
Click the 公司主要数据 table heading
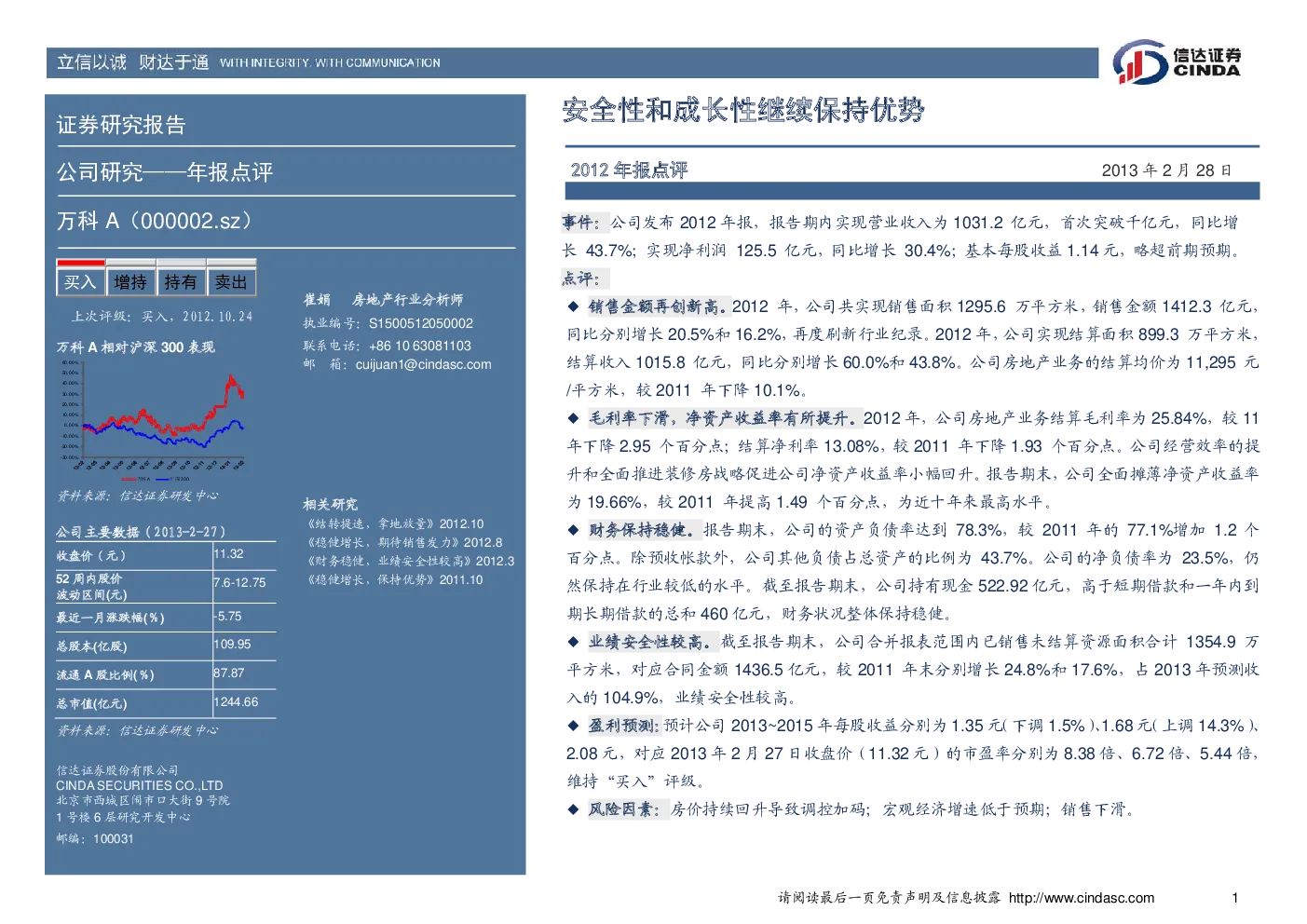click(x=140, y=532)
